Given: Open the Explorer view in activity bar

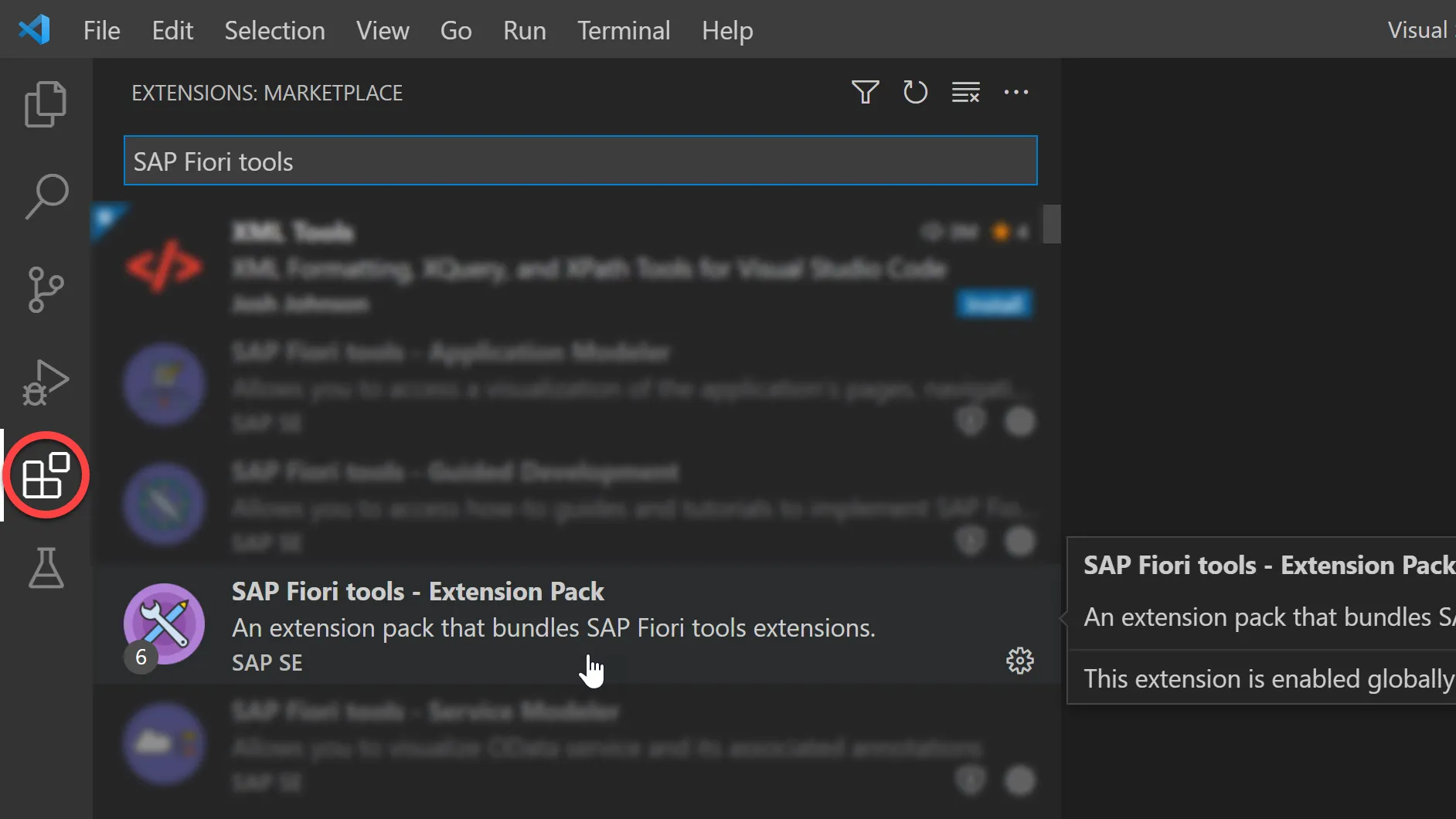Looking at the screenshot, I should pos(46,104).
